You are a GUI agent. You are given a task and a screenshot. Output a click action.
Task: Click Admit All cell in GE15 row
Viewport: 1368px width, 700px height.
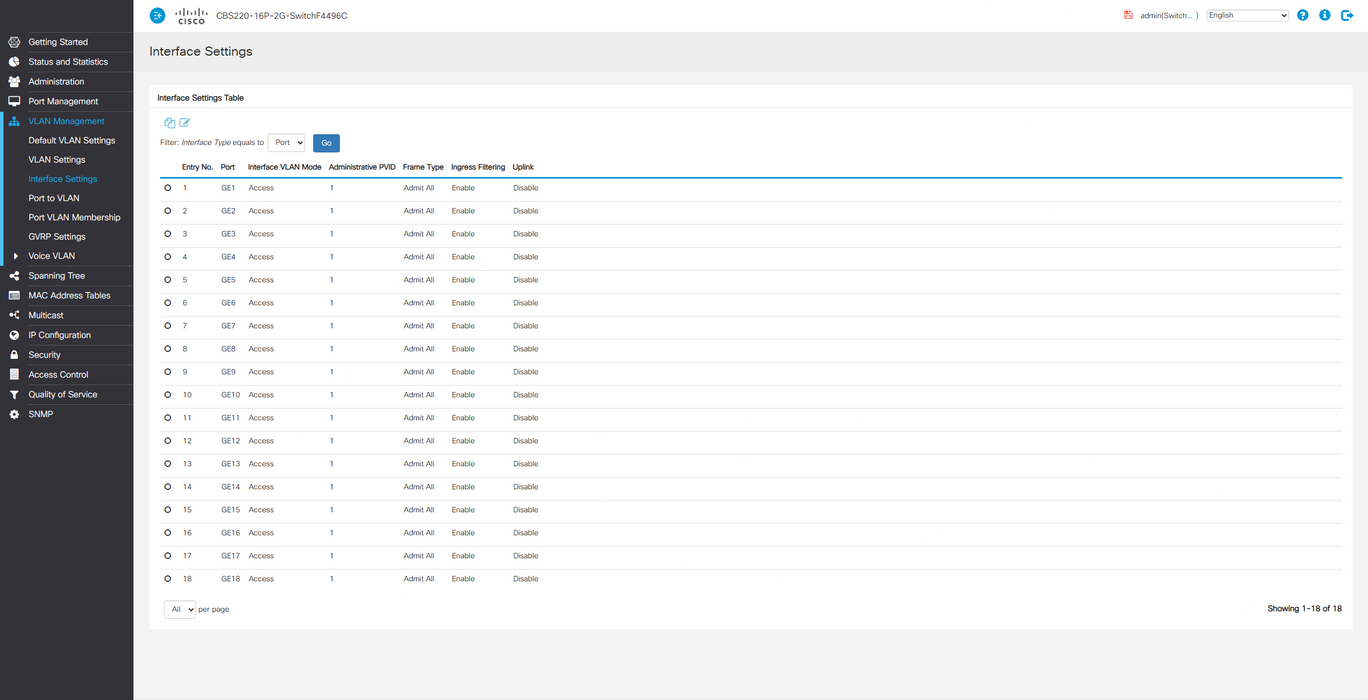tap(419, 510)
